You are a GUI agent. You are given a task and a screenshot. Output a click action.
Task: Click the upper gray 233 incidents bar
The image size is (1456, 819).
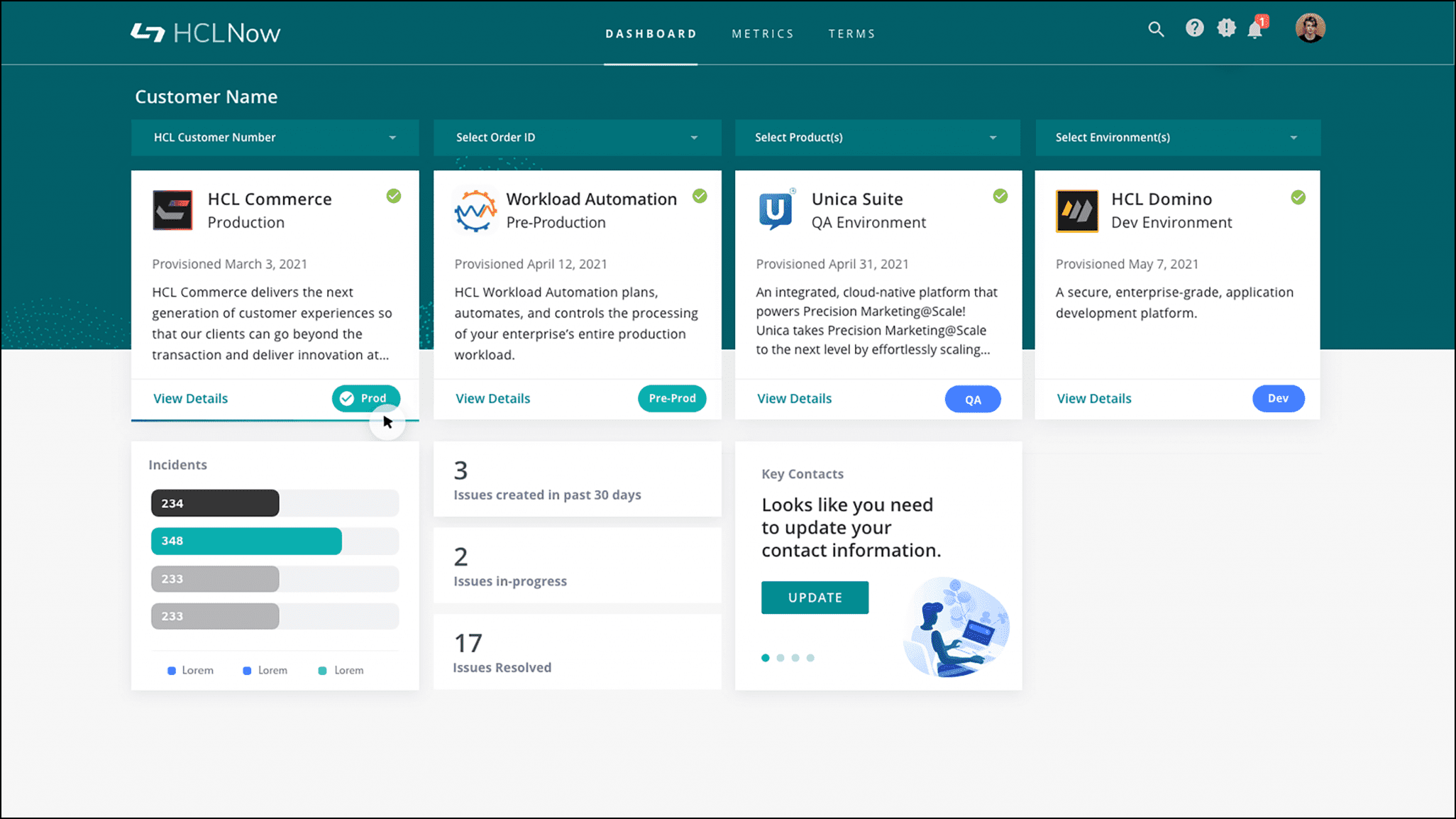pyautogui.click(x=215, y=579)
